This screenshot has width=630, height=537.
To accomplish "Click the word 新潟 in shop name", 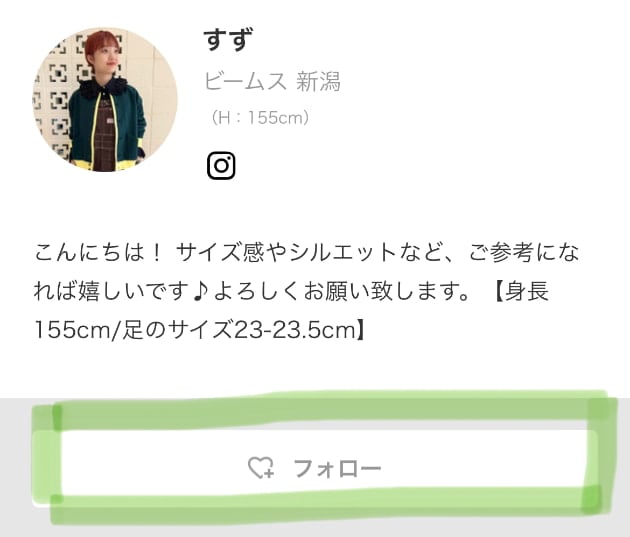I will [x=318, y=82].
